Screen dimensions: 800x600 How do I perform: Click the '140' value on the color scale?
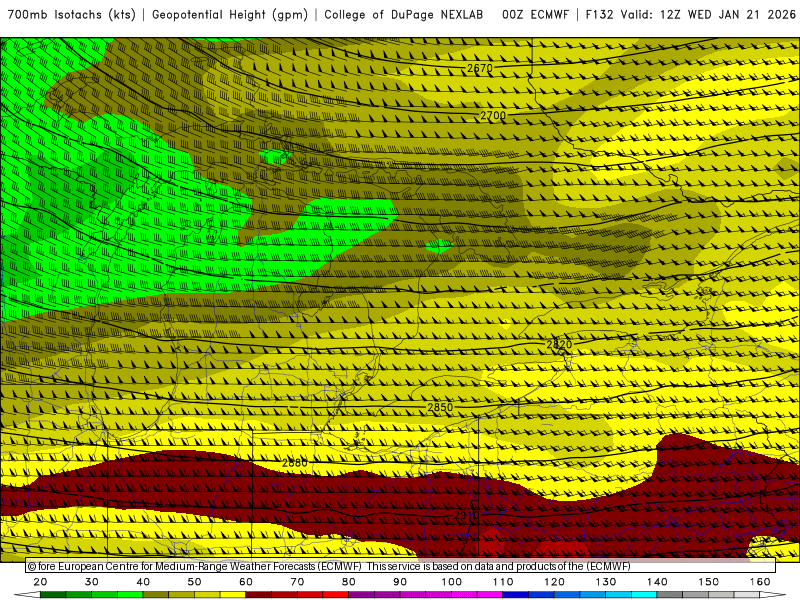(657, 582)
